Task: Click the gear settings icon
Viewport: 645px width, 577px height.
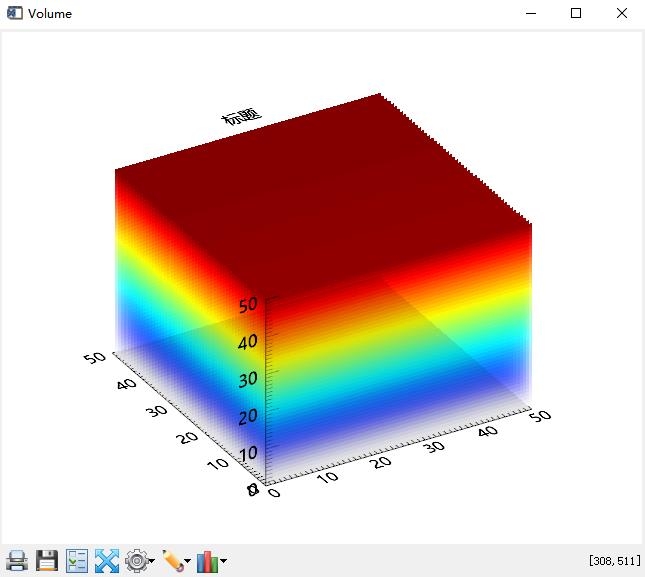Action: pos(136,561)
